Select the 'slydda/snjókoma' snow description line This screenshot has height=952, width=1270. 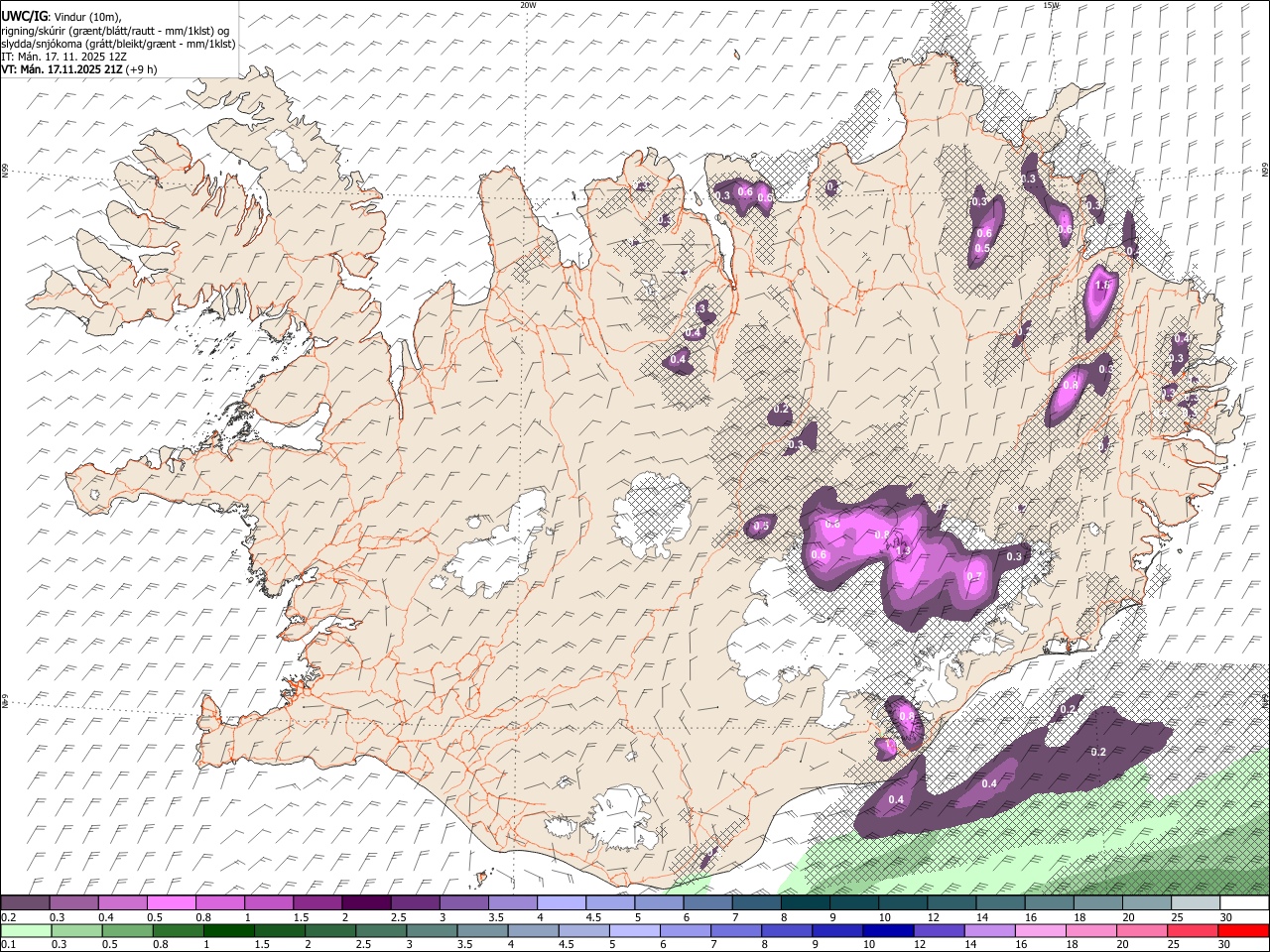click(119, 44)
